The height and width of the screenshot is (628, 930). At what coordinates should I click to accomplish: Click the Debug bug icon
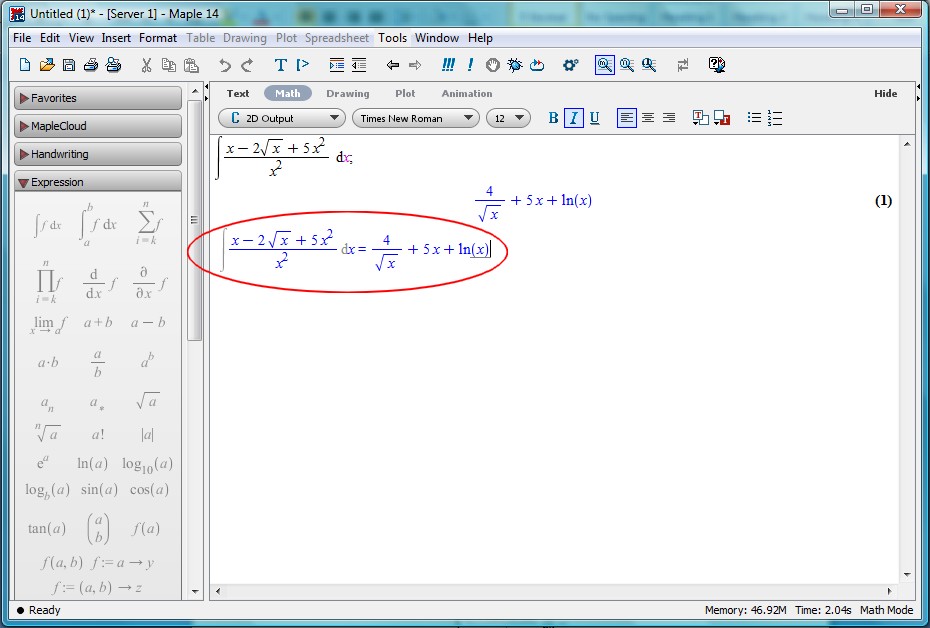point(515,65)
